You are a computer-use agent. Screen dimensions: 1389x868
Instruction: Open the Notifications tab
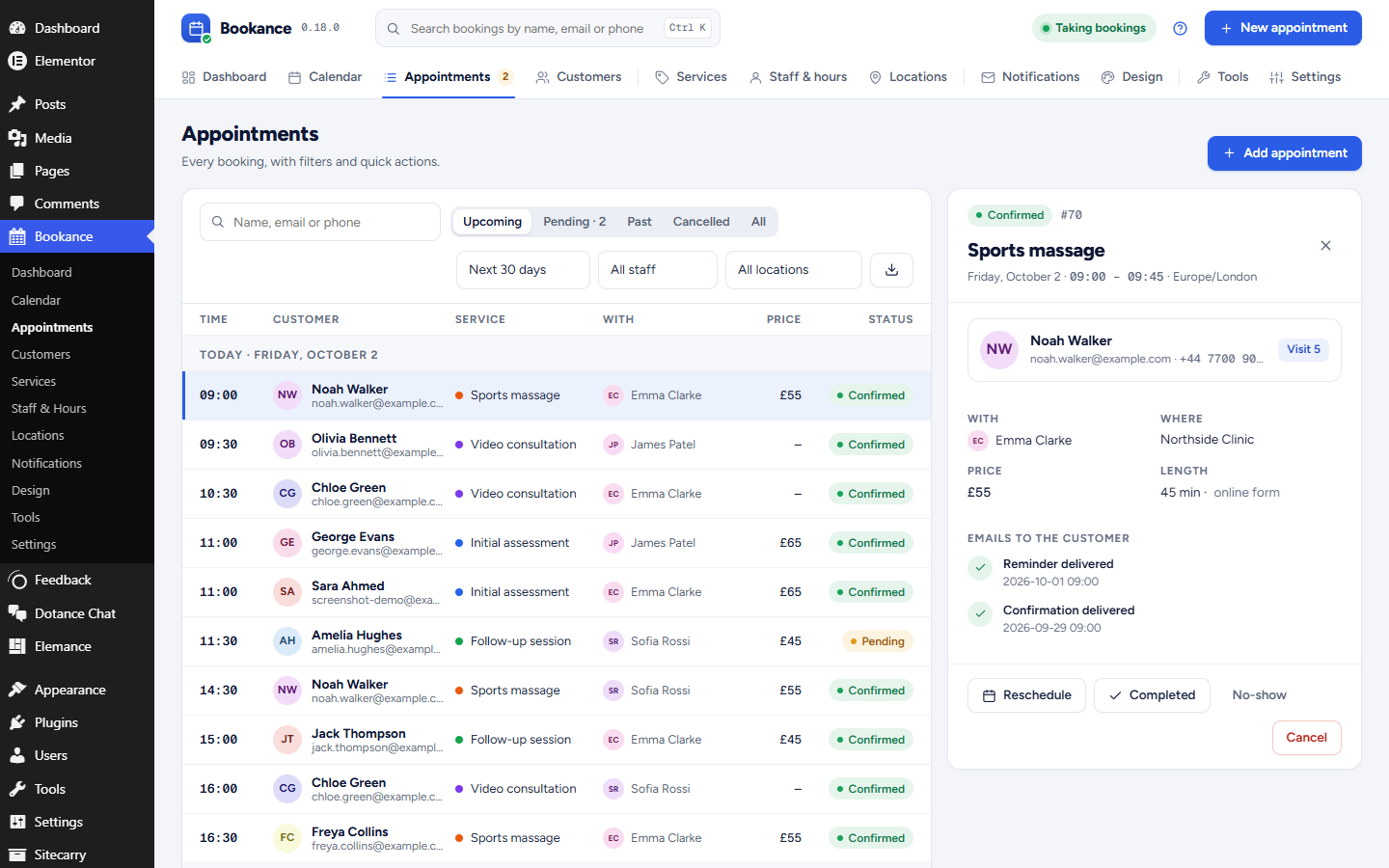pyautogui.click(x=1030, y=77)
